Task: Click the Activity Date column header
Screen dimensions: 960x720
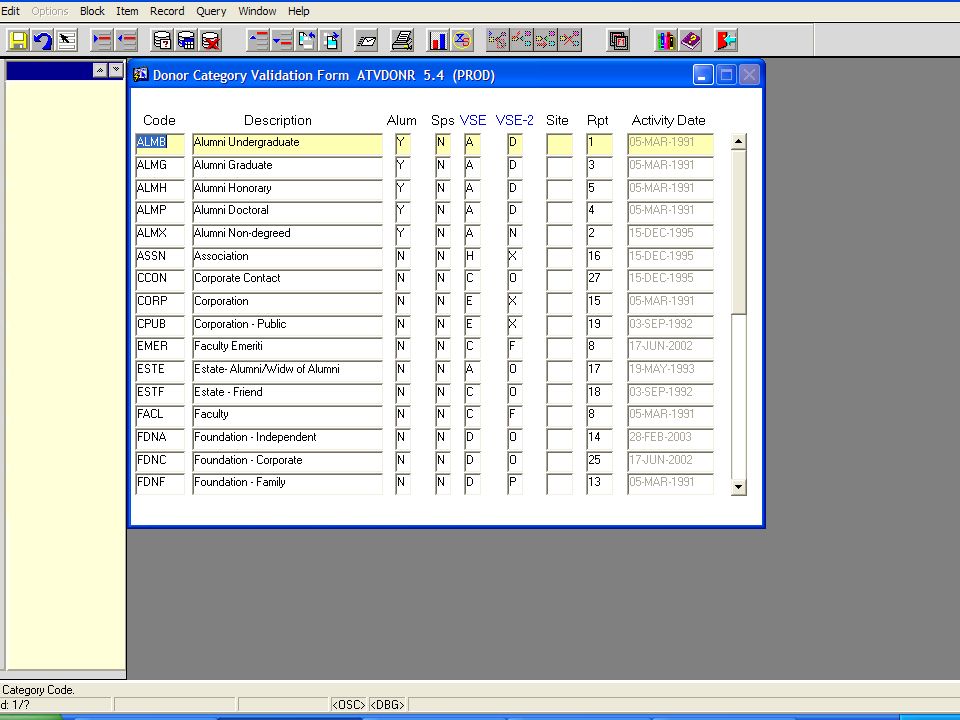Action: point(669,121)
